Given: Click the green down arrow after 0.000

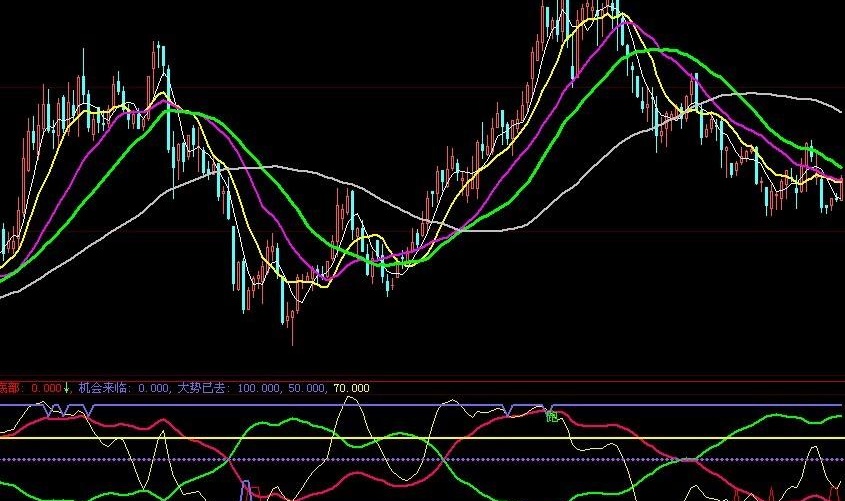Looking at the screenshot, I should coord(67,388).
